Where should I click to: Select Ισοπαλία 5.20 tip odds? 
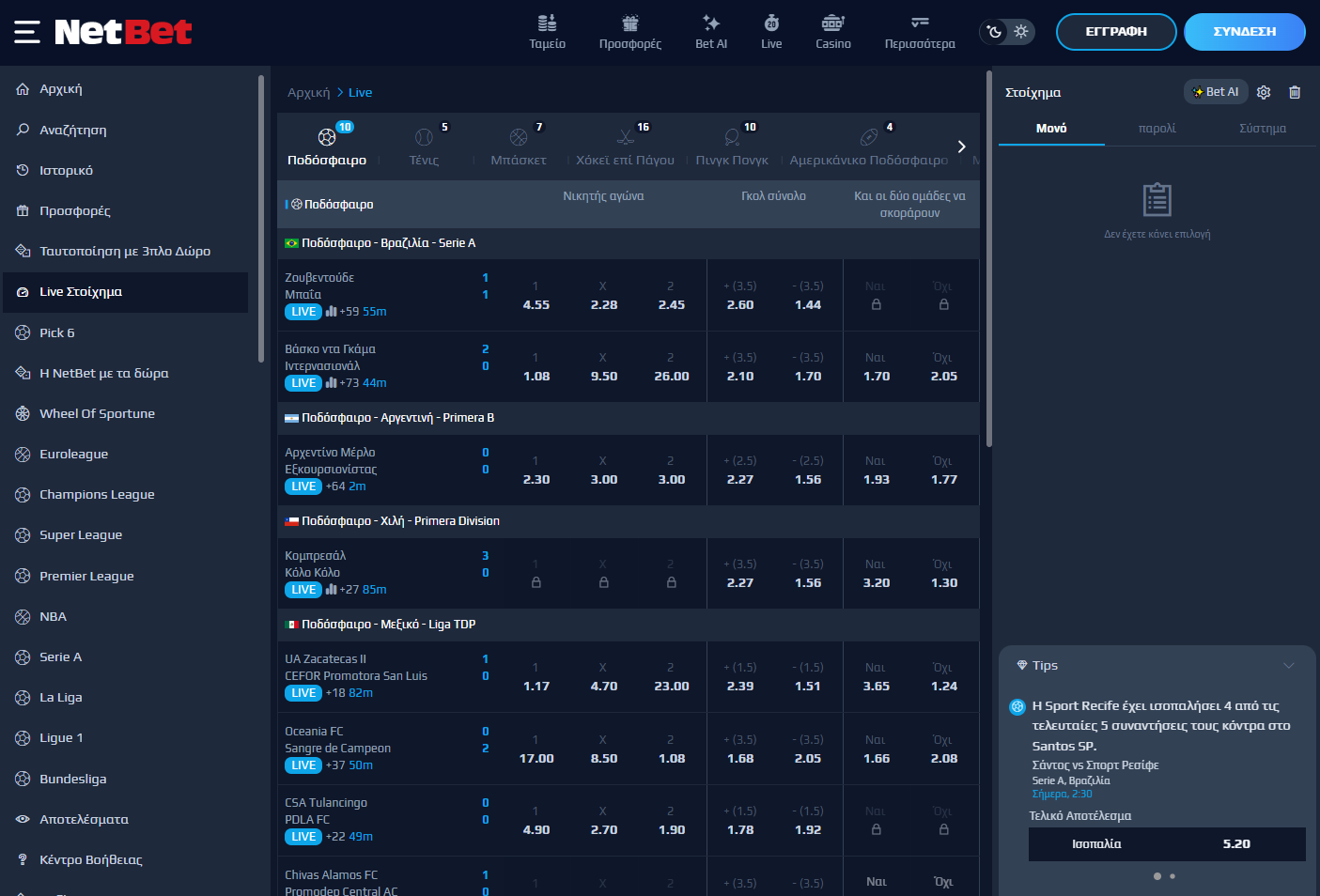point(1167,844)
